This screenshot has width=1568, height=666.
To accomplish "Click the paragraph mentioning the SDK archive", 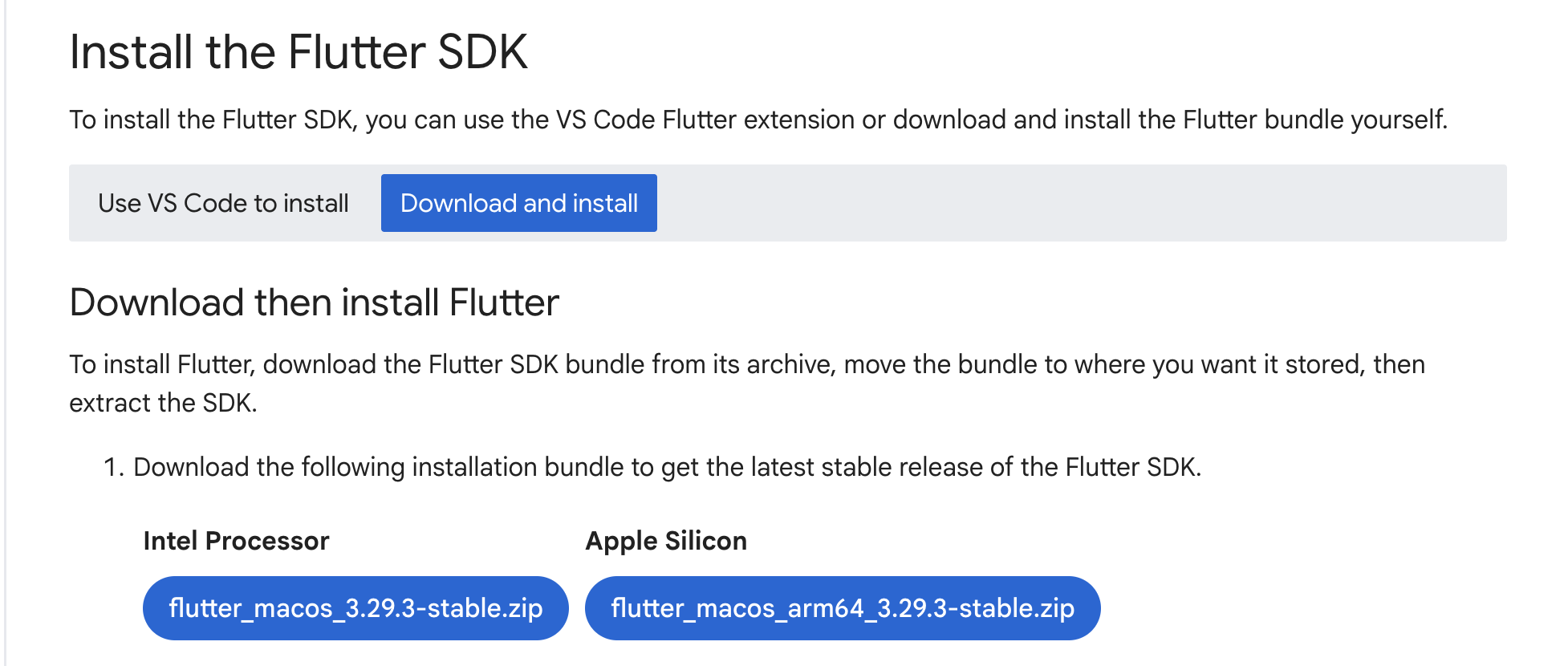I will pyautogui.click(x=746, y=363).
